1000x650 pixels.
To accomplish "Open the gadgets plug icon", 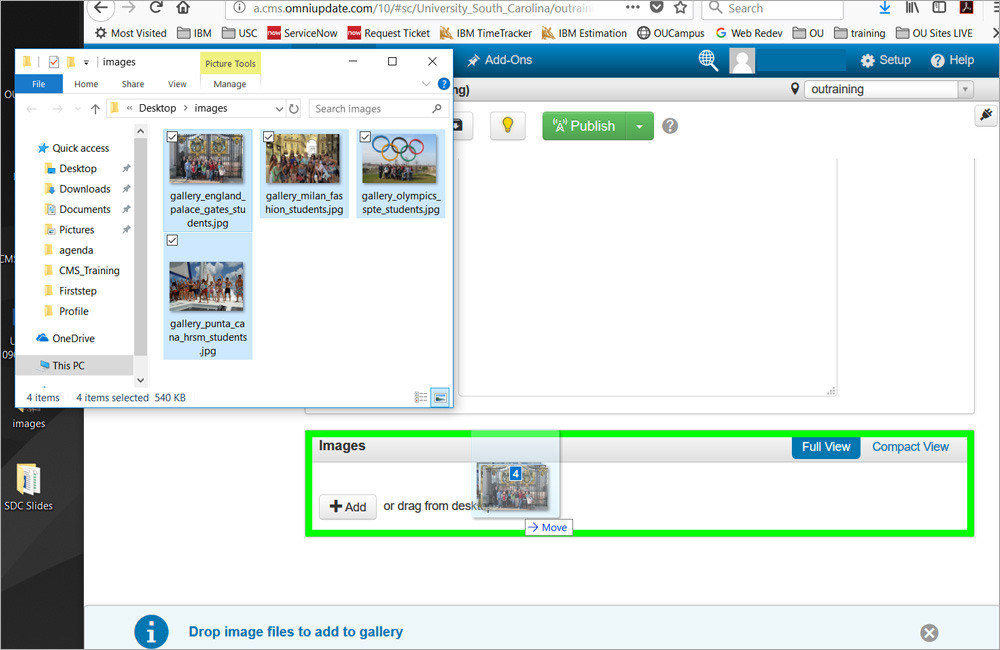I will tap(986, 115).
